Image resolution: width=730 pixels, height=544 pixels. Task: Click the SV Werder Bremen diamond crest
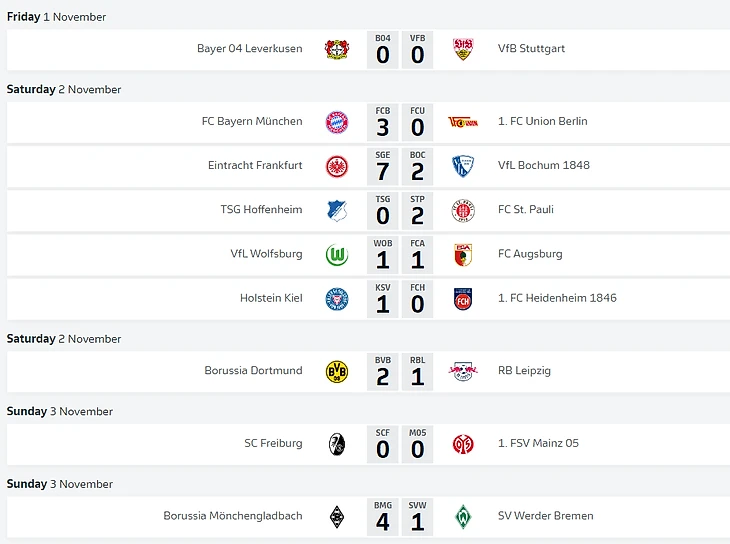[x=463, y=517]
